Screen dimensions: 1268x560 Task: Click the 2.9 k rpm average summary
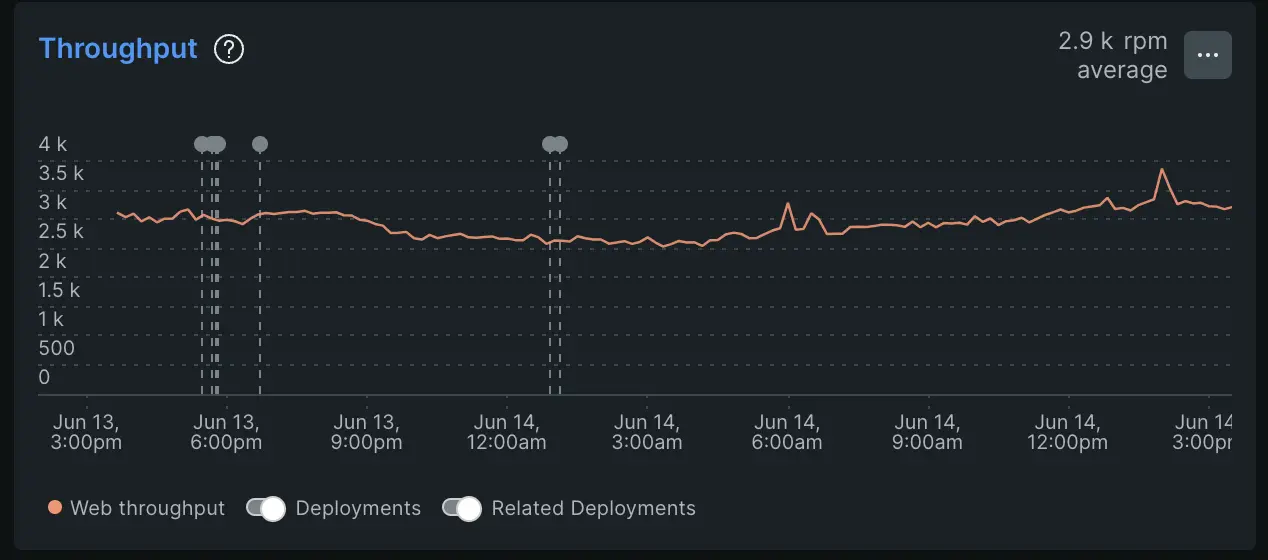(x=1112, y=56)
